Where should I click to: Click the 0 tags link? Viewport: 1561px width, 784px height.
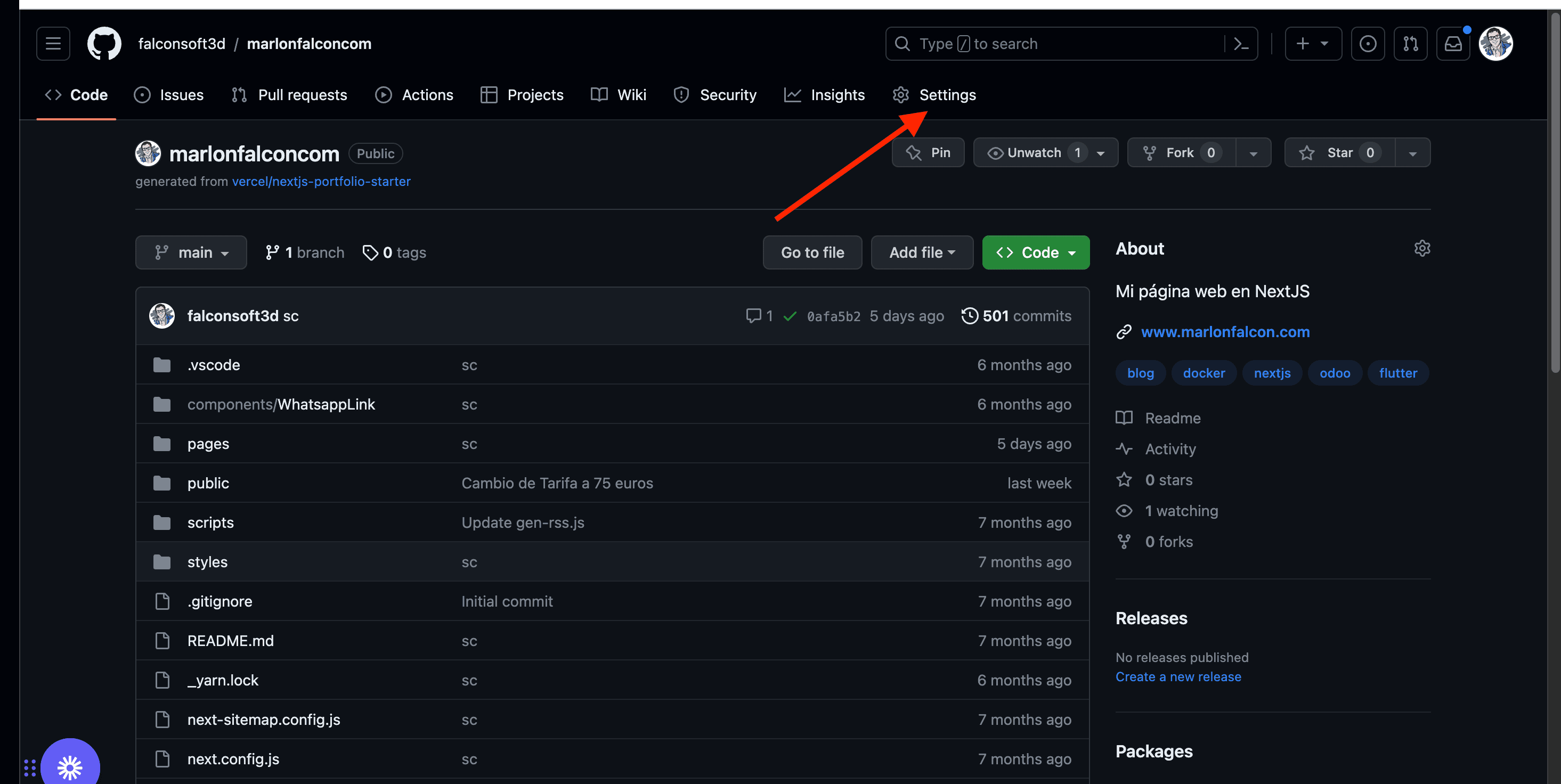[394, 252]
